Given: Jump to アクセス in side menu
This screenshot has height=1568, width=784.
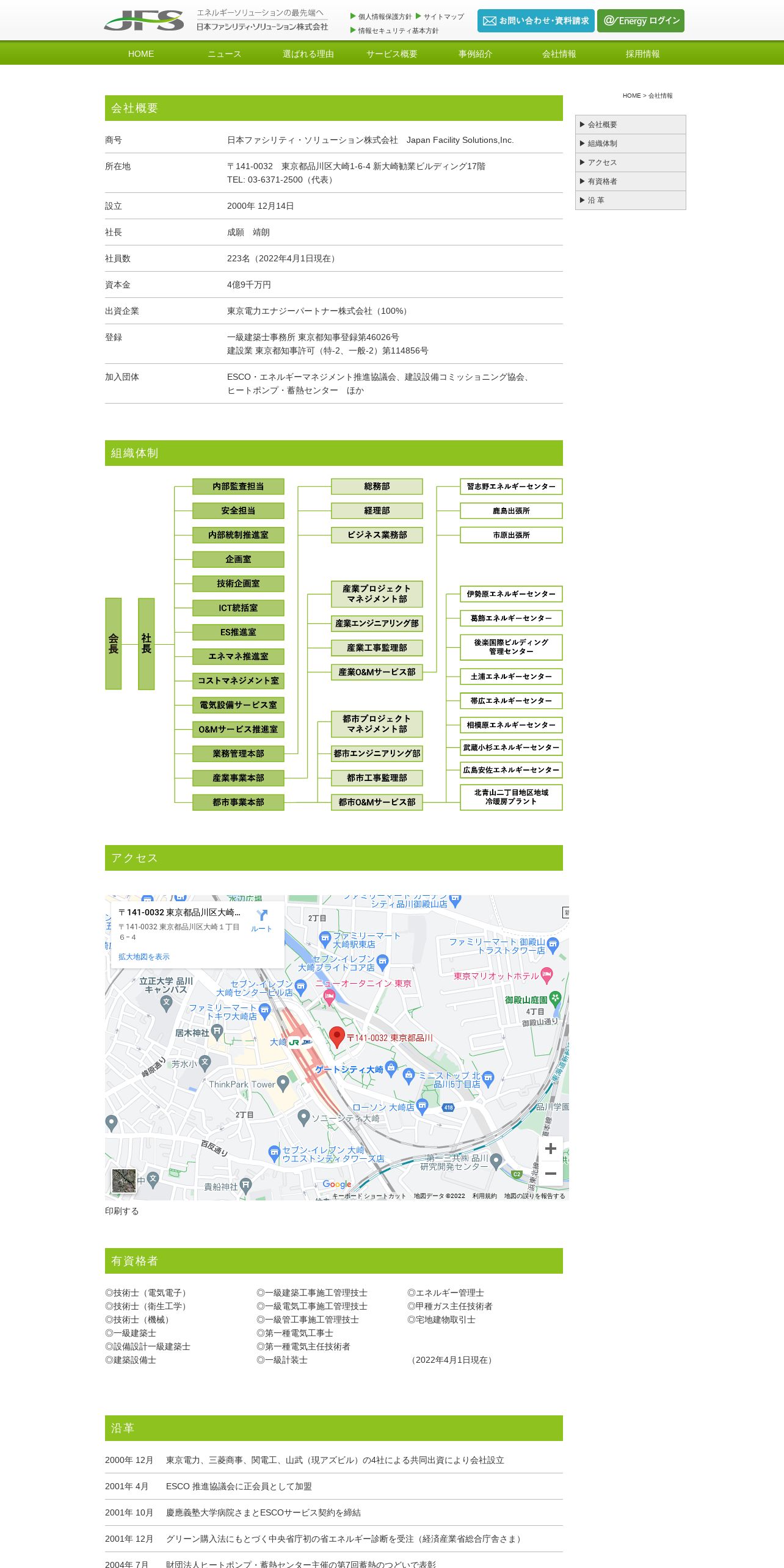Looking at the screenshot, I should (x=630, y=162).
